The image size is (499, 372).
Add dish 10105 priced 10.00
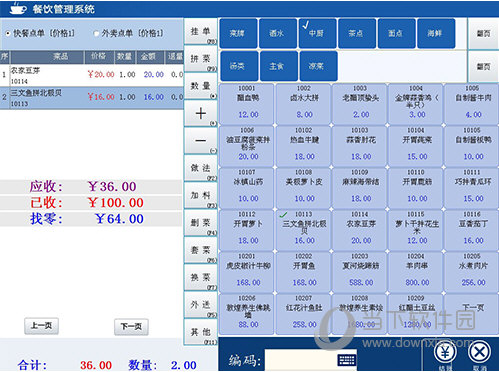click(x=472, y=146)
